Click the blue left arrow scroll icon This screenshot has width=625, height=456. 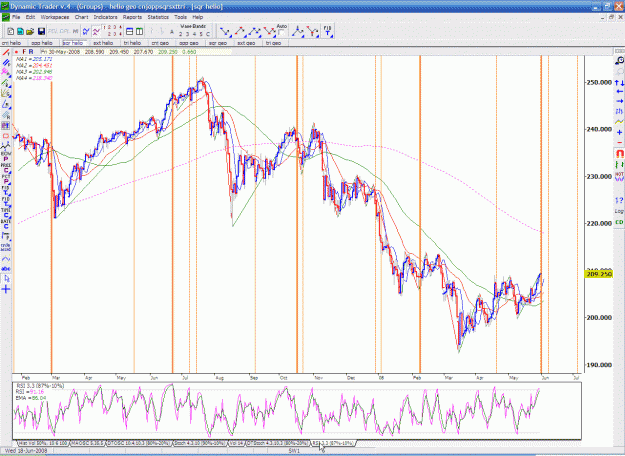click(619, 92)
